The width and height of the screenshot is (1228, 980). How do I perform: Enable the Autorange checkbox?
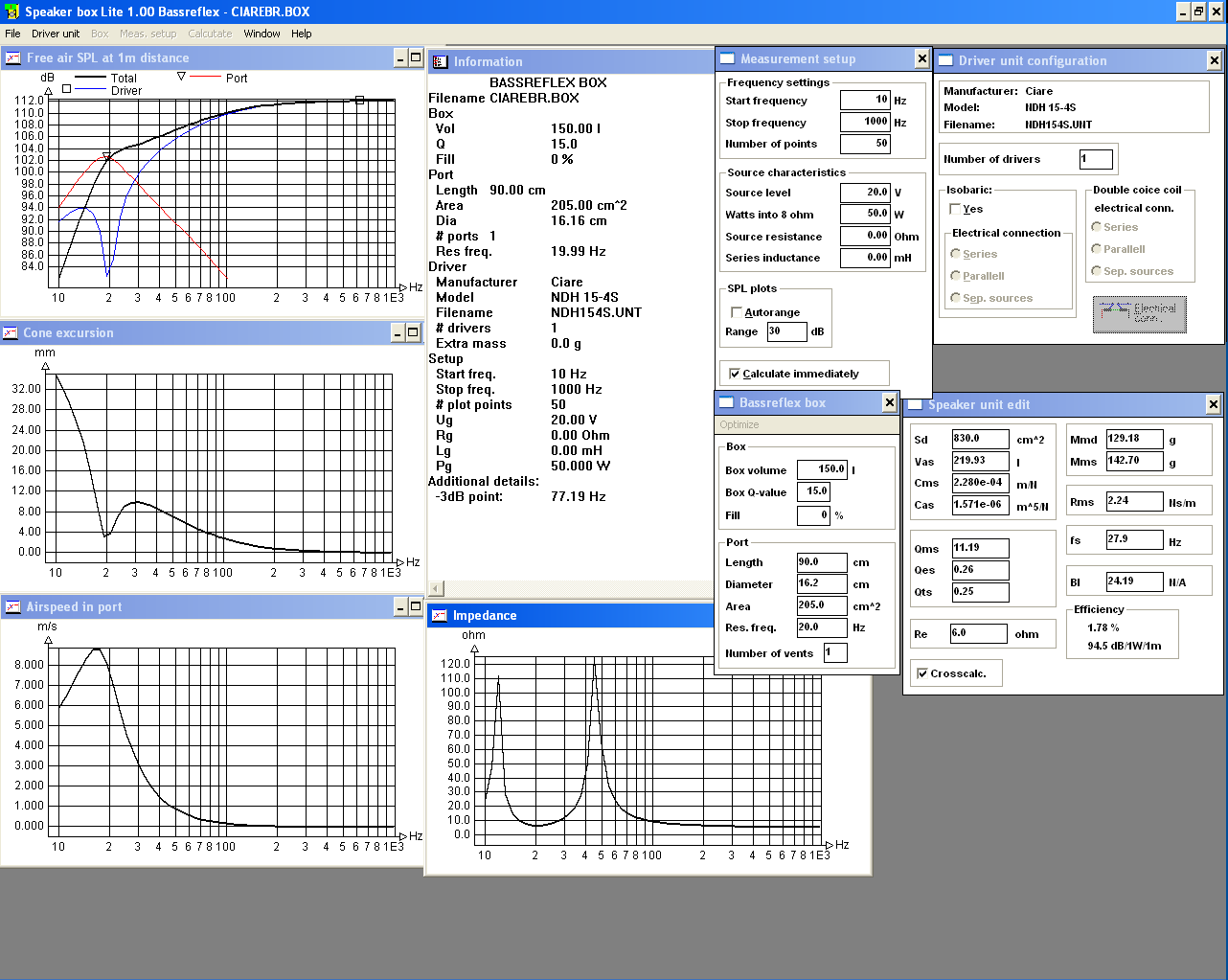pos(736,312)
